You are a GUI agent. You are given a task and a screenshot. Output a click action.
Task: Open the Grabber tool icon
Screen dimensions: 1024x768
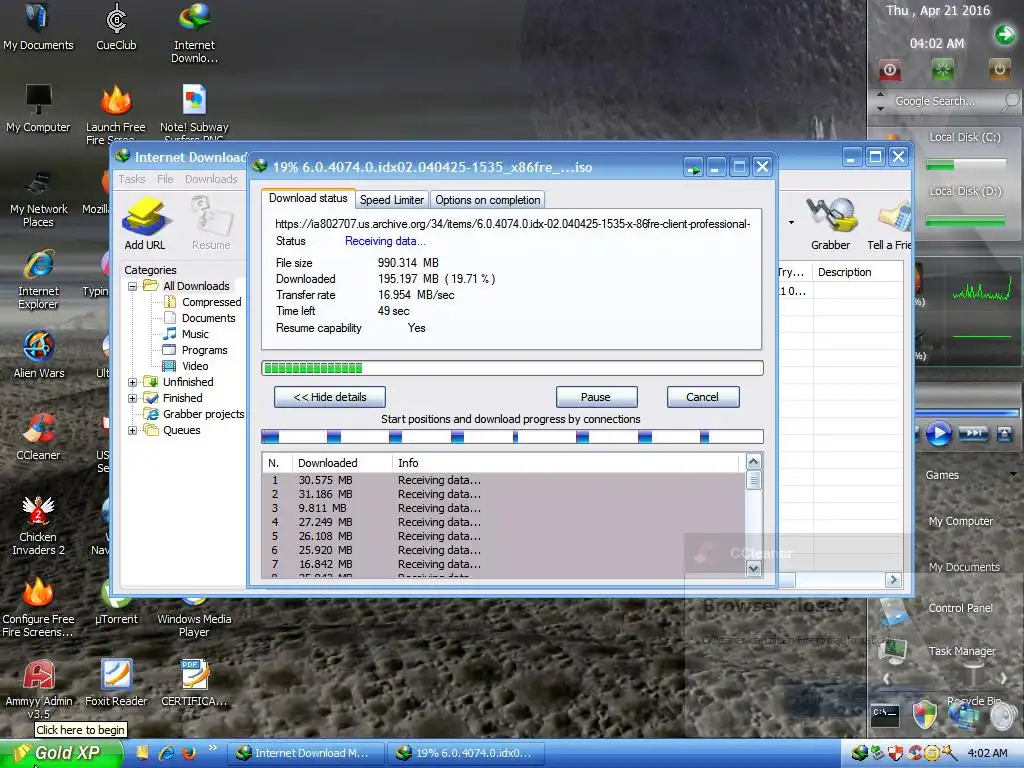(x=831, y=223)
